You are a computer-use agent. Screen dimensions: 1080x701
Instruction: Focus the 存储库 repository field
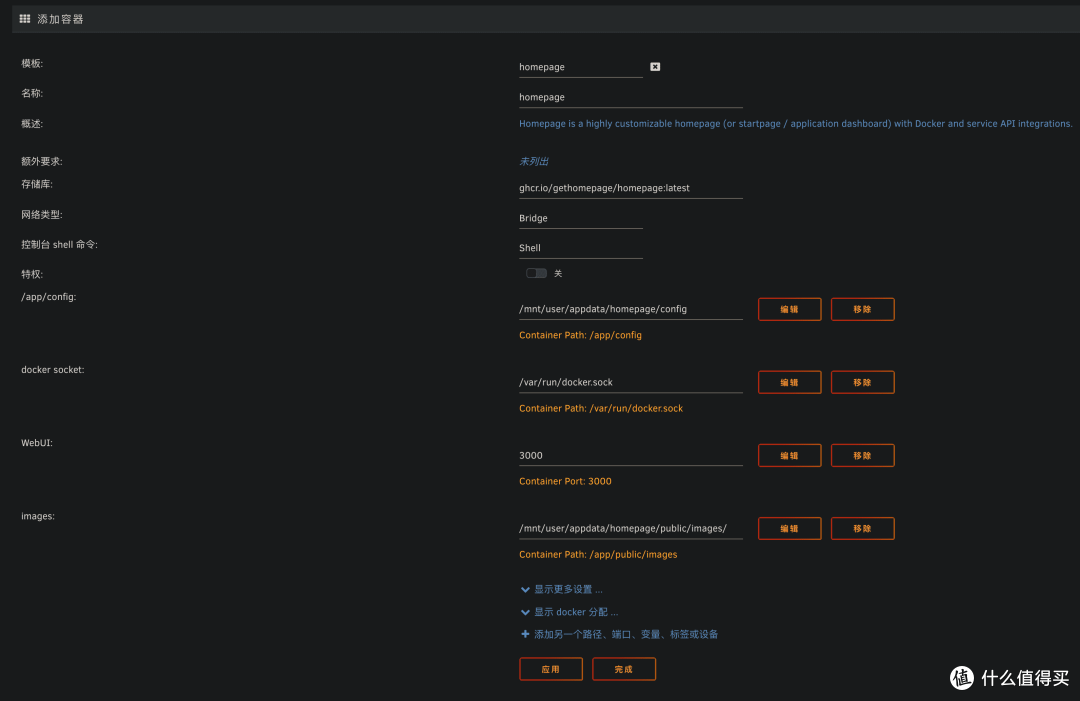pos(631,188)
